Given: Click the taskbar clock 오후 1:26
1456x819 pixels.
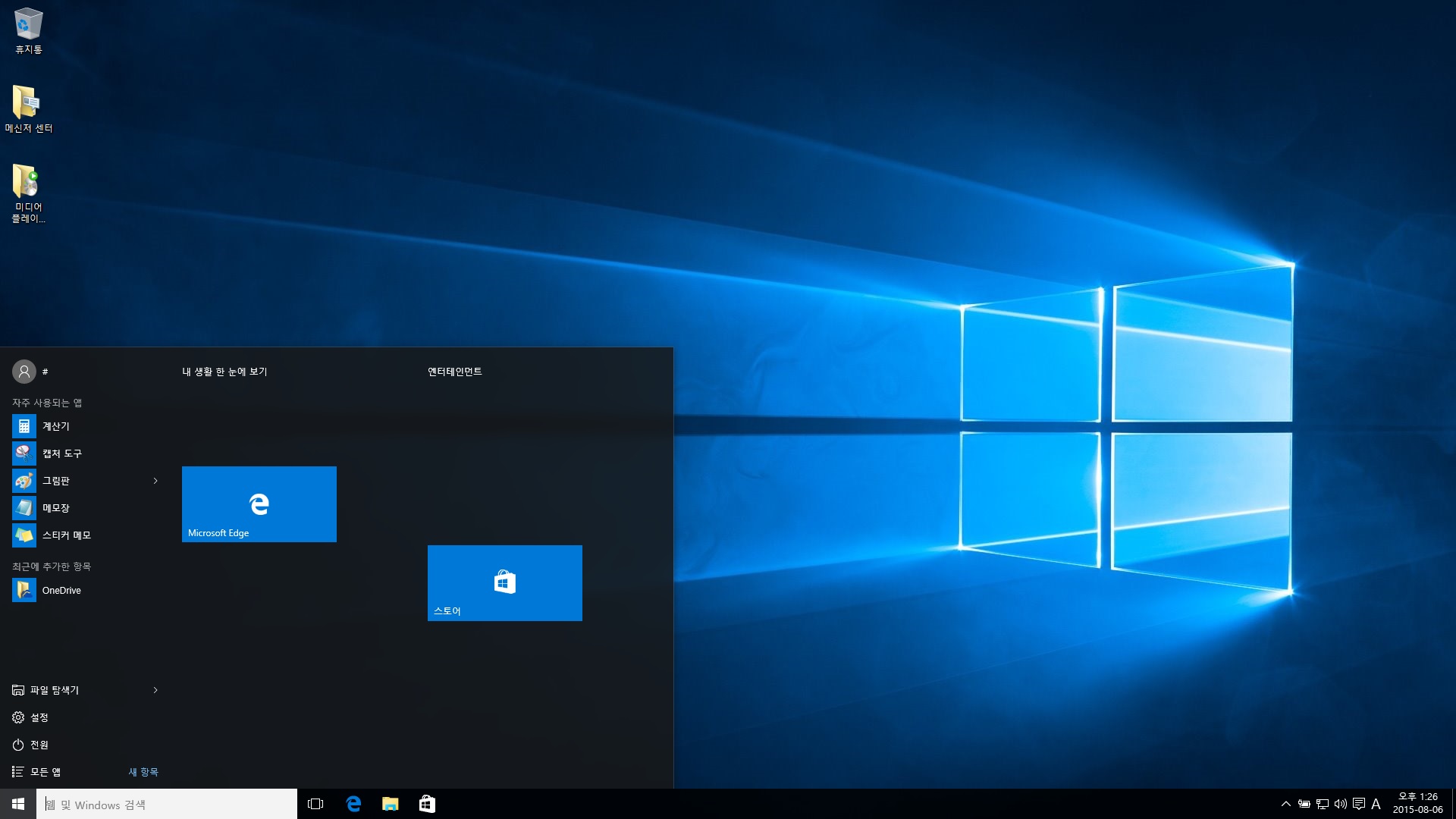Looking at the screenshot, I should [1417, 804].
